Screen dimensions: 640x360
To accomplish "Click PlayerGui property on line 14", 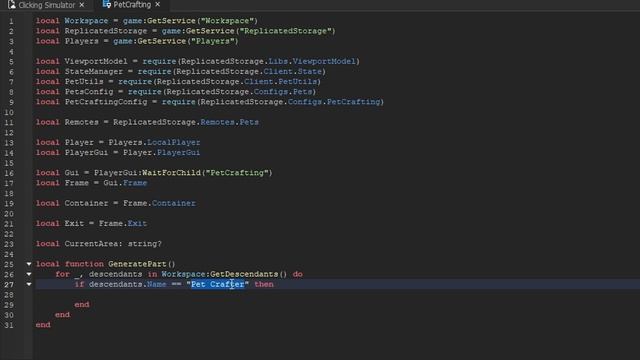I will 178,153.
